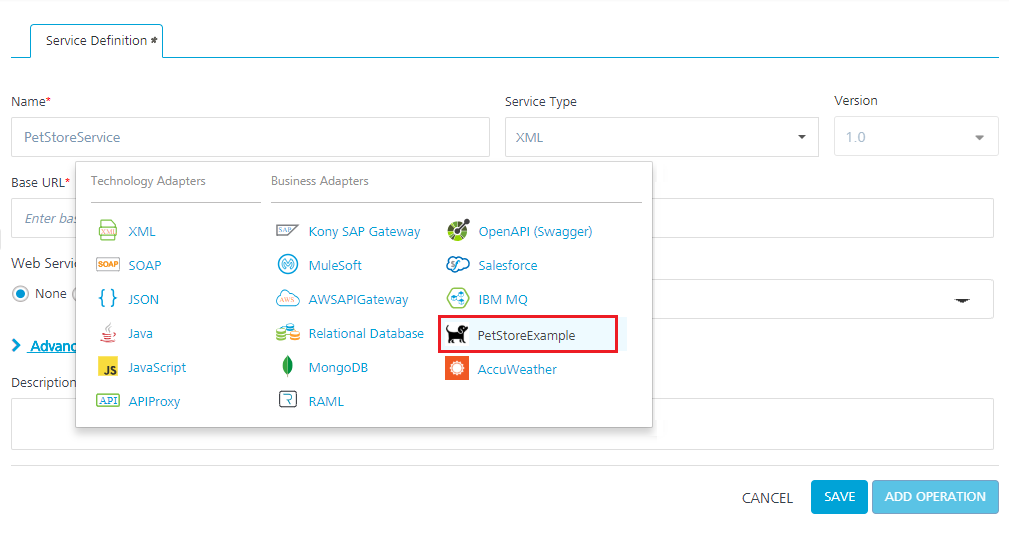Click the SAVE button
Screen dimensions: 1009x535
click(x=839, y=497)
